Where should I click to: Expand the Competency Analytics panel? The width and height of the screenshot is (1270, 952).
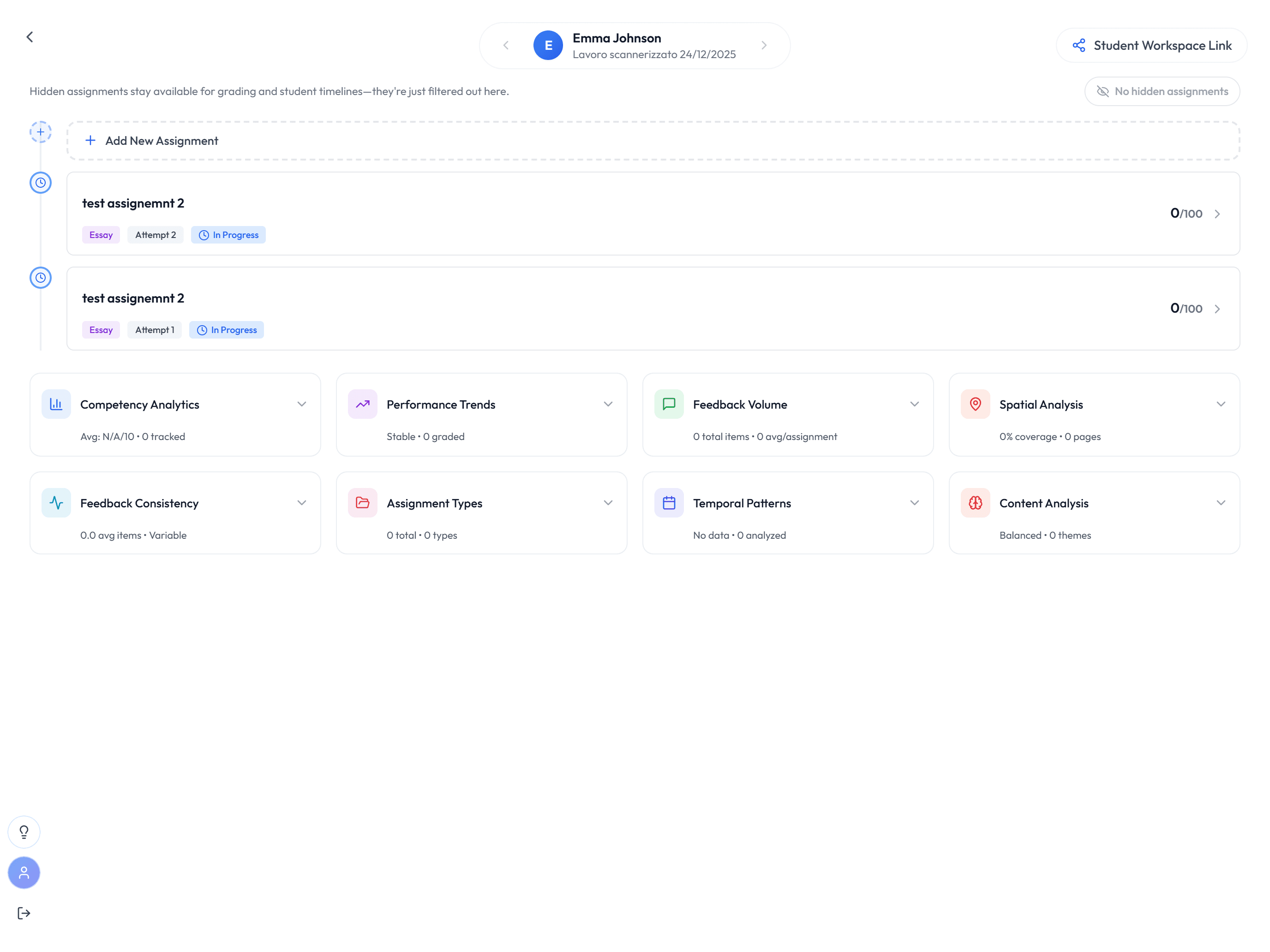pos(301,404)
